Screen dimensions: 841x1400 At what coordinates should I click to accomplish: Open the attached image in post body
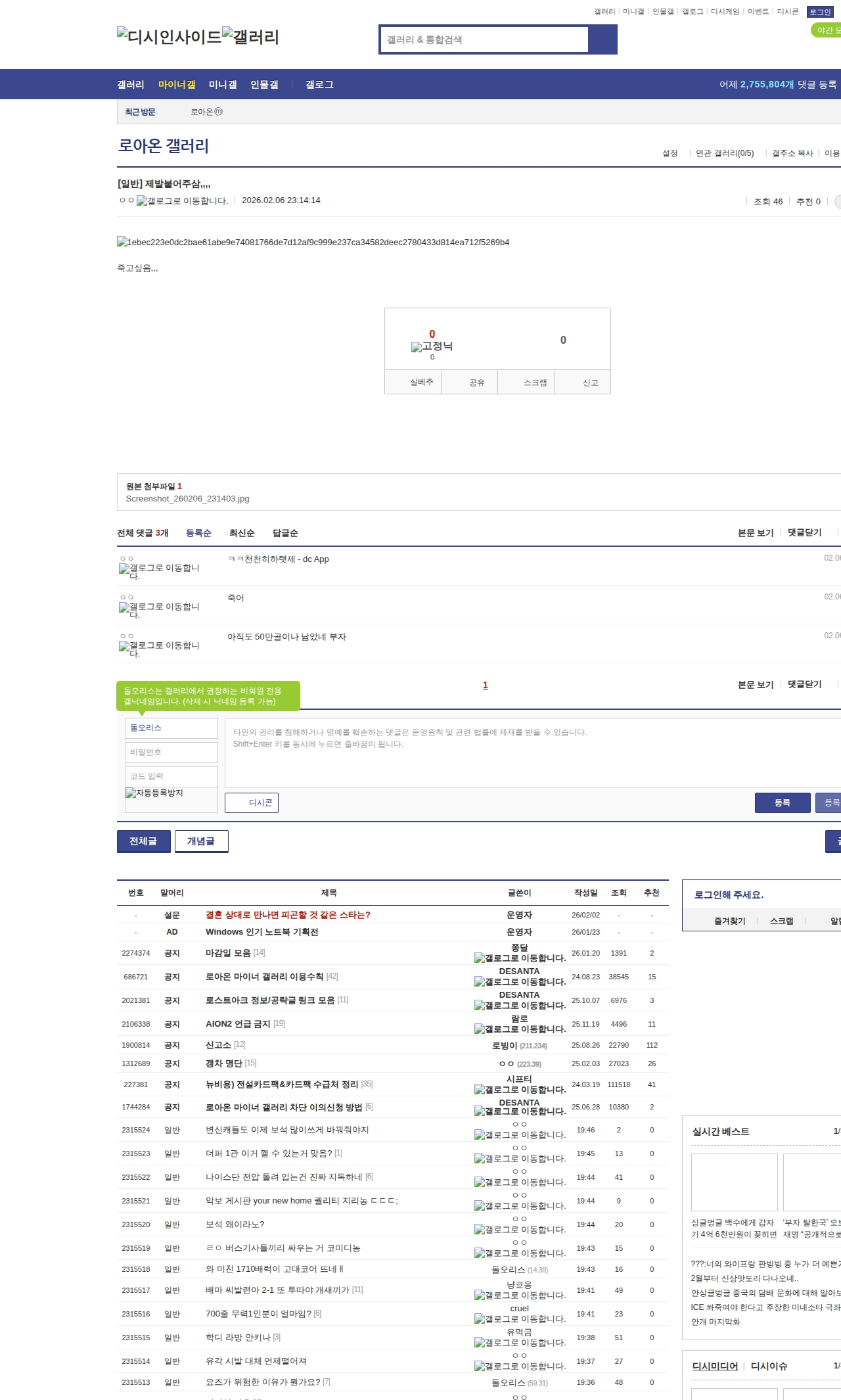[x=313, y=242]
